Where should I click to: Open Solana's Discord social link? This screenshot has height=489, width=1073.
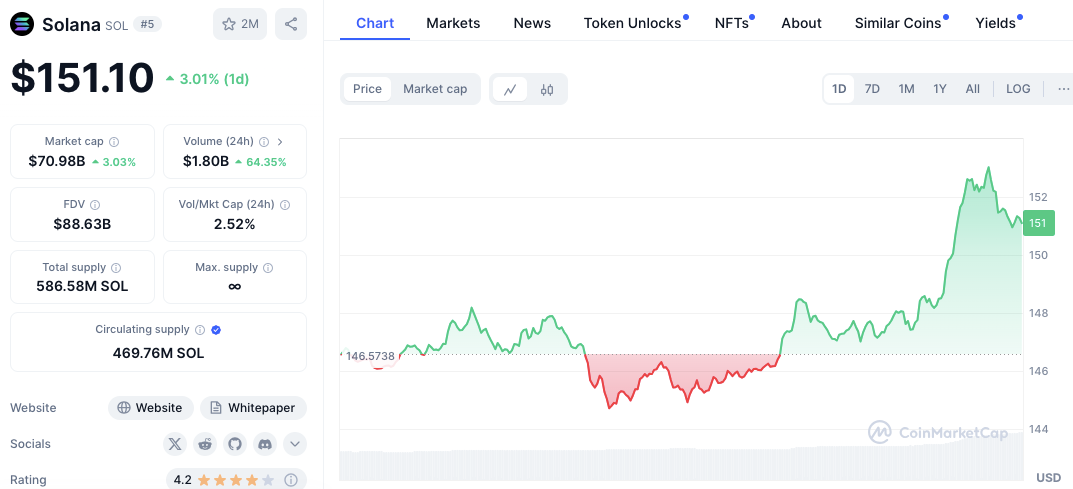click(265, 445)
